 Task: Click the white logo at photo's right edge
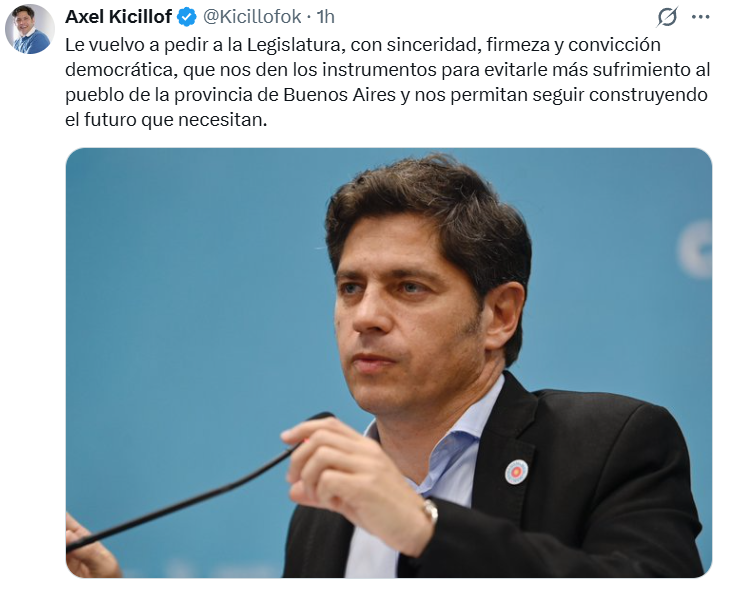[695, 250]
